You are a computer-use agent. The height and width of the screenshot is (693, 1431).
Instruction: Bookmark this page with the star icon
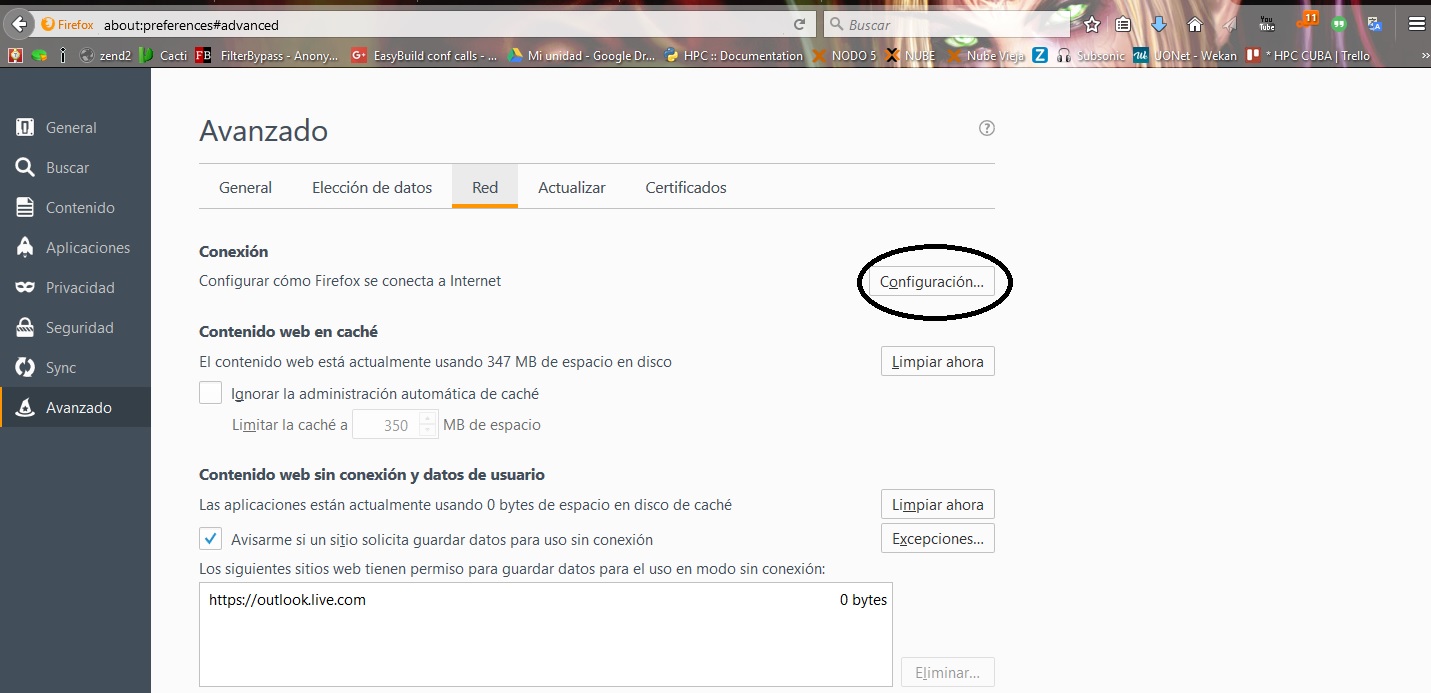1092,25
